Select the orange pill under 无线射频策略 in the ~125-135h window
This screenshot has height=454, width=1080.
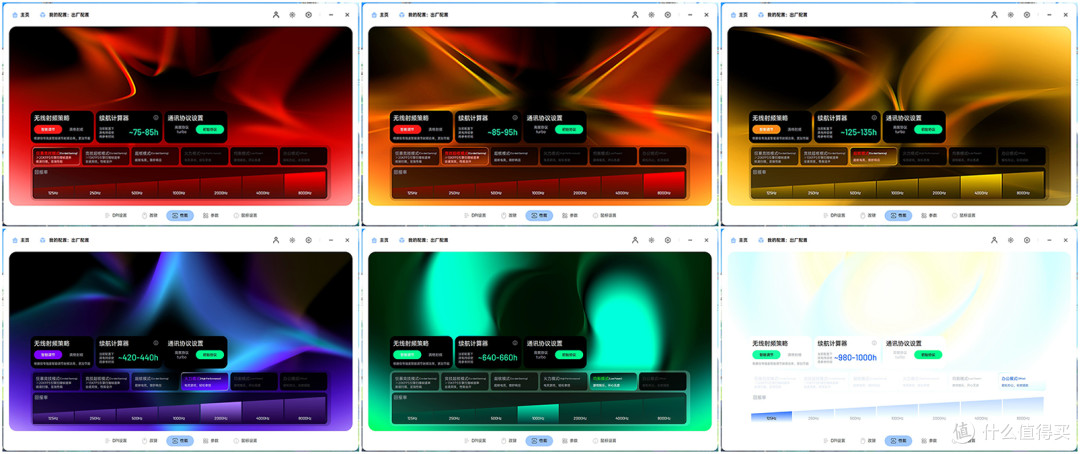pyautogui.click(x=766, y=129)
